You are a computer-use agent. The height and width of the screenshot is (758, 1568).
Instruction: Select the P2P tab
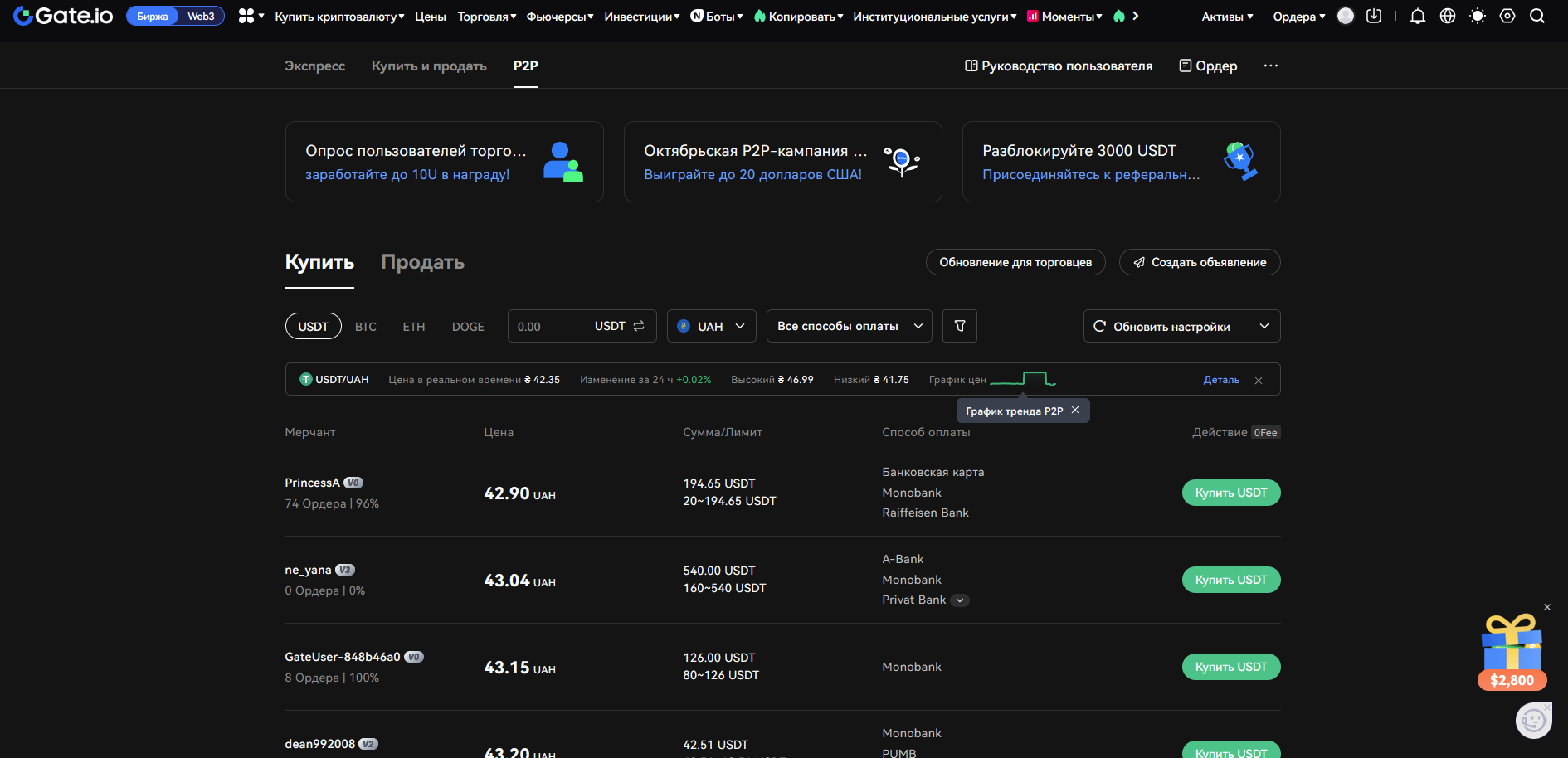[x=526, y=66]
